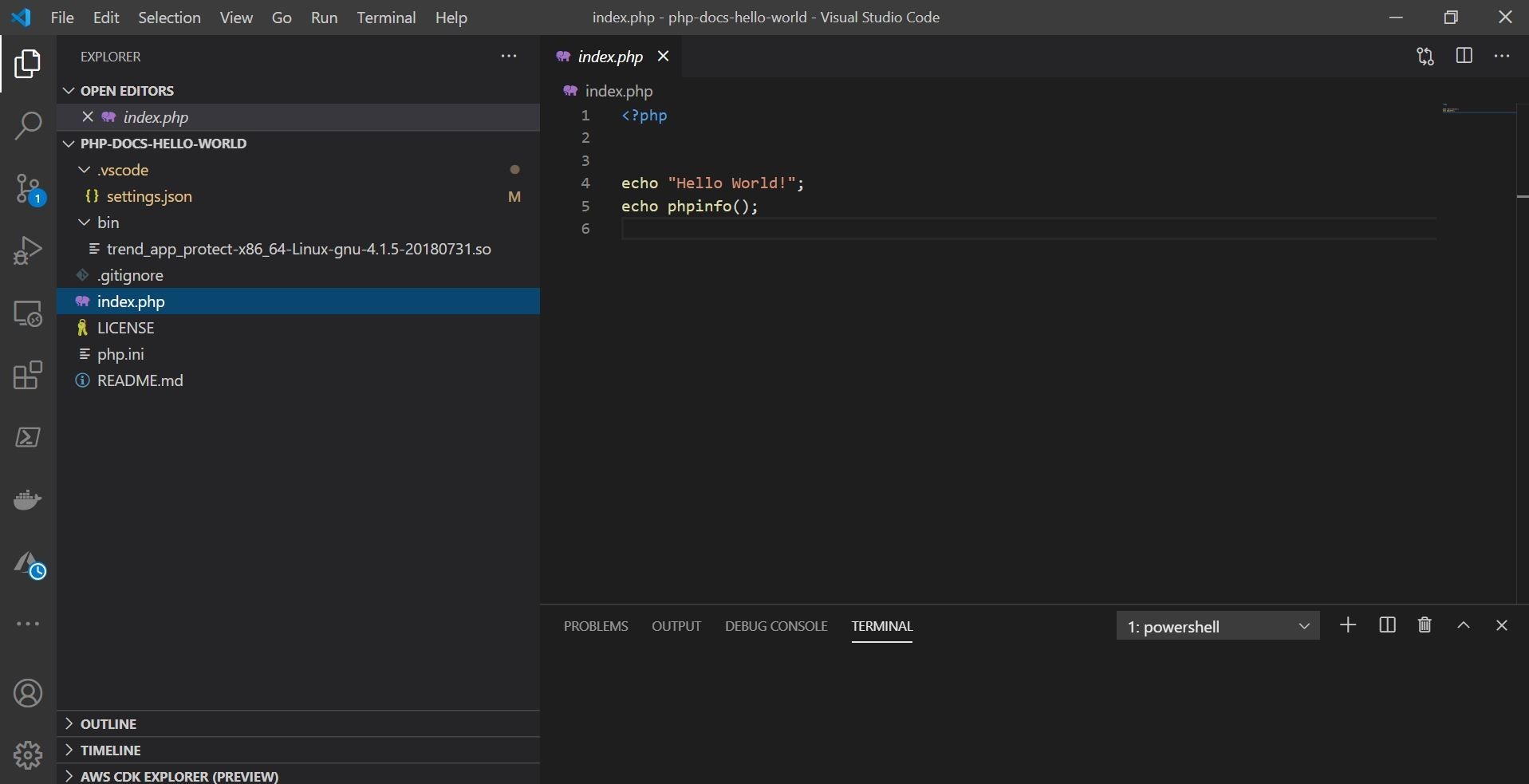Click the "Hello World!" string on line 4
This screenshot has width=1529, height=784.
click(731, 183)
